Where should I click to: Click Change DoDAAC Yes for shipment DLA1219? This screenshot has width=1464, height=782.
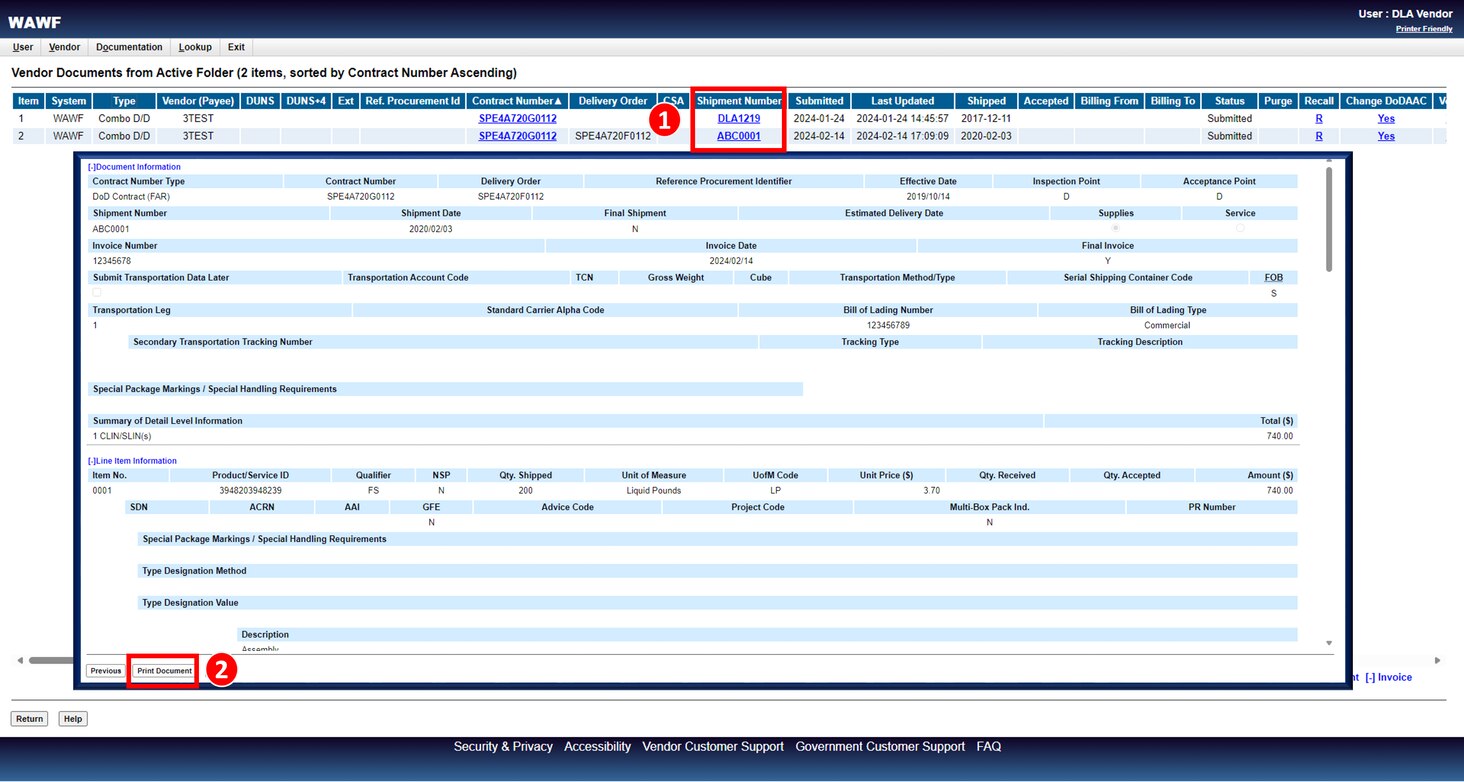coord(1386,118)
